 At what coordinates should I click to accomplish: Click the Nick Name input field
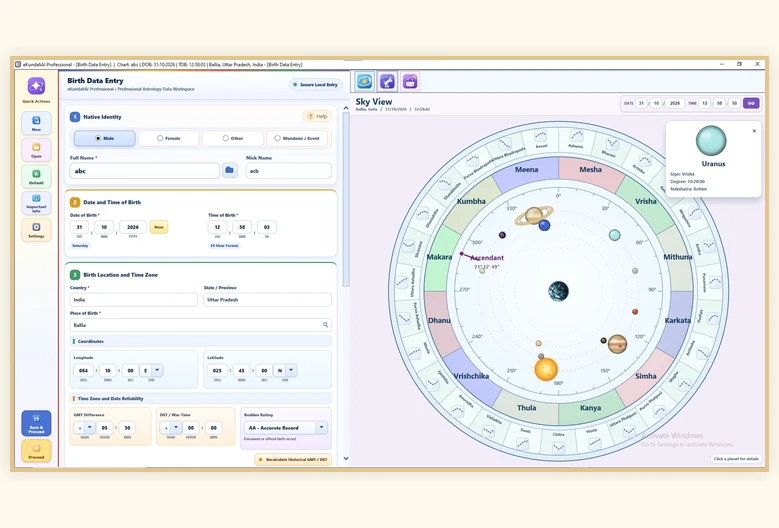(289, 170)
